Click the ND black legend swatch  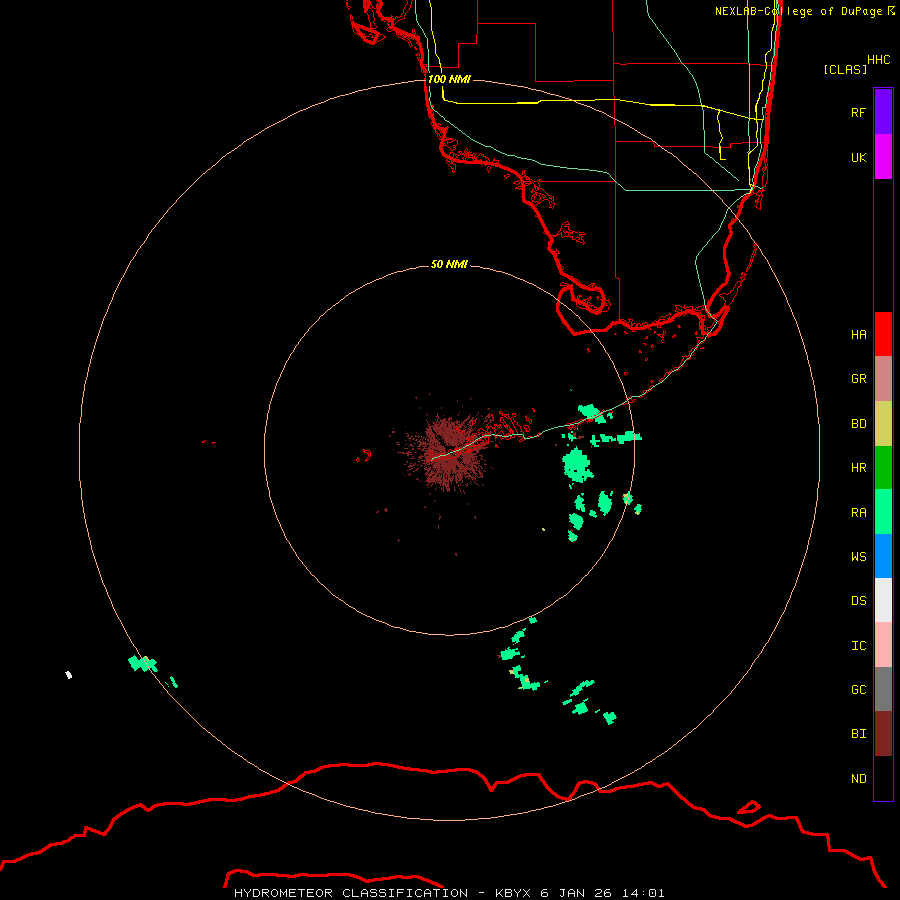coord(883,778)
